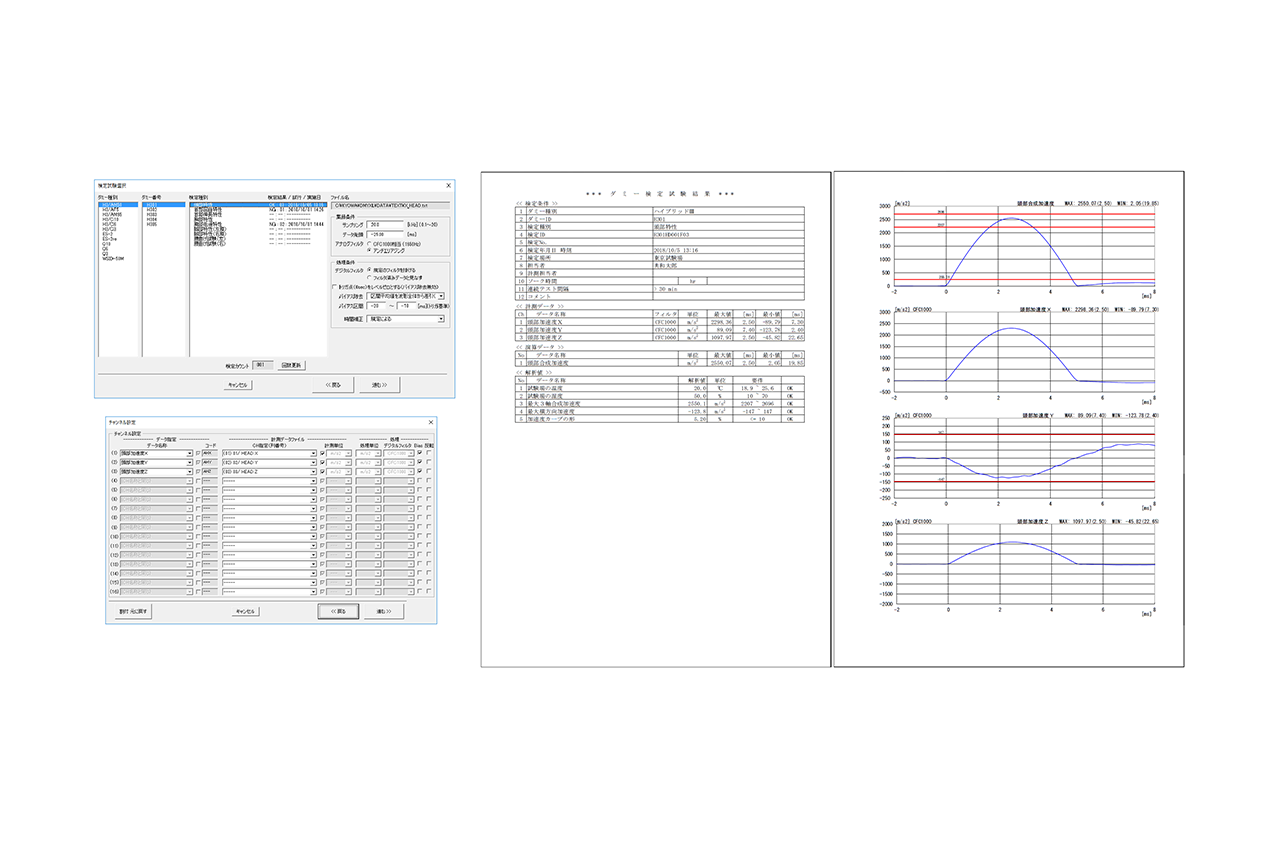
Task: Open the CH dropdown showing HEAD-Z
Action: click(x=269, y=471)
